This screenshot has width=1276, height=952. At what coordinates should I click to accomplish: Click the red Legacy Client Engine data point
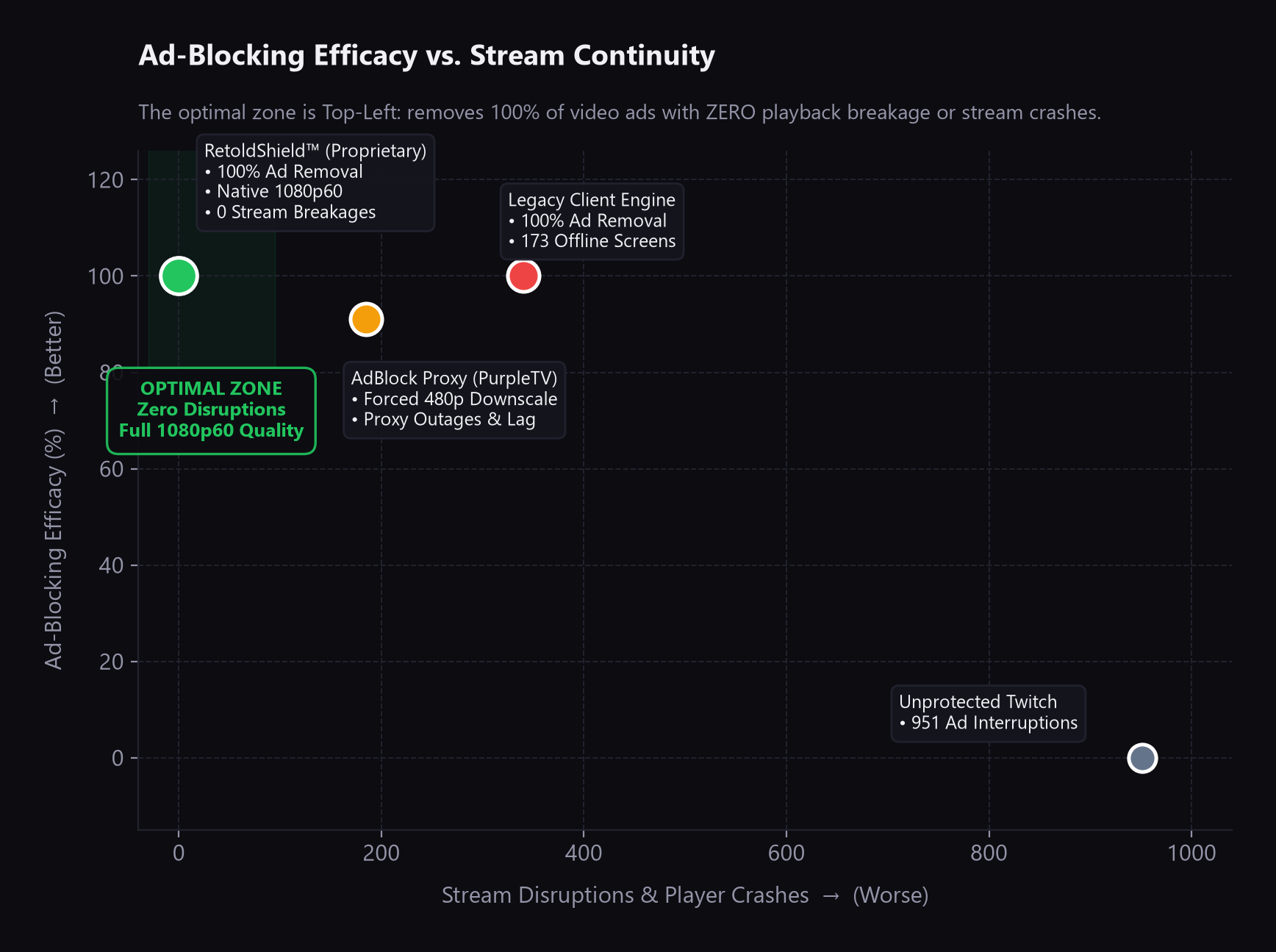point(523,276)
